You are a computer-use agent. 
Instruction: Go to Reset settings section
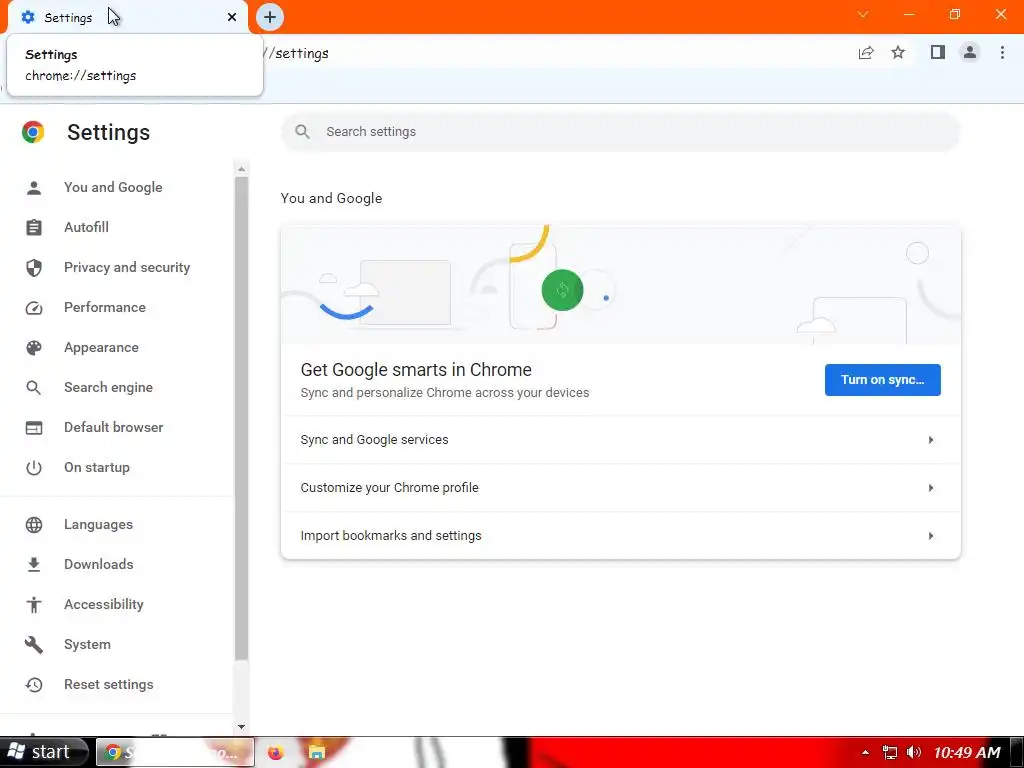[x=108, y=684]
